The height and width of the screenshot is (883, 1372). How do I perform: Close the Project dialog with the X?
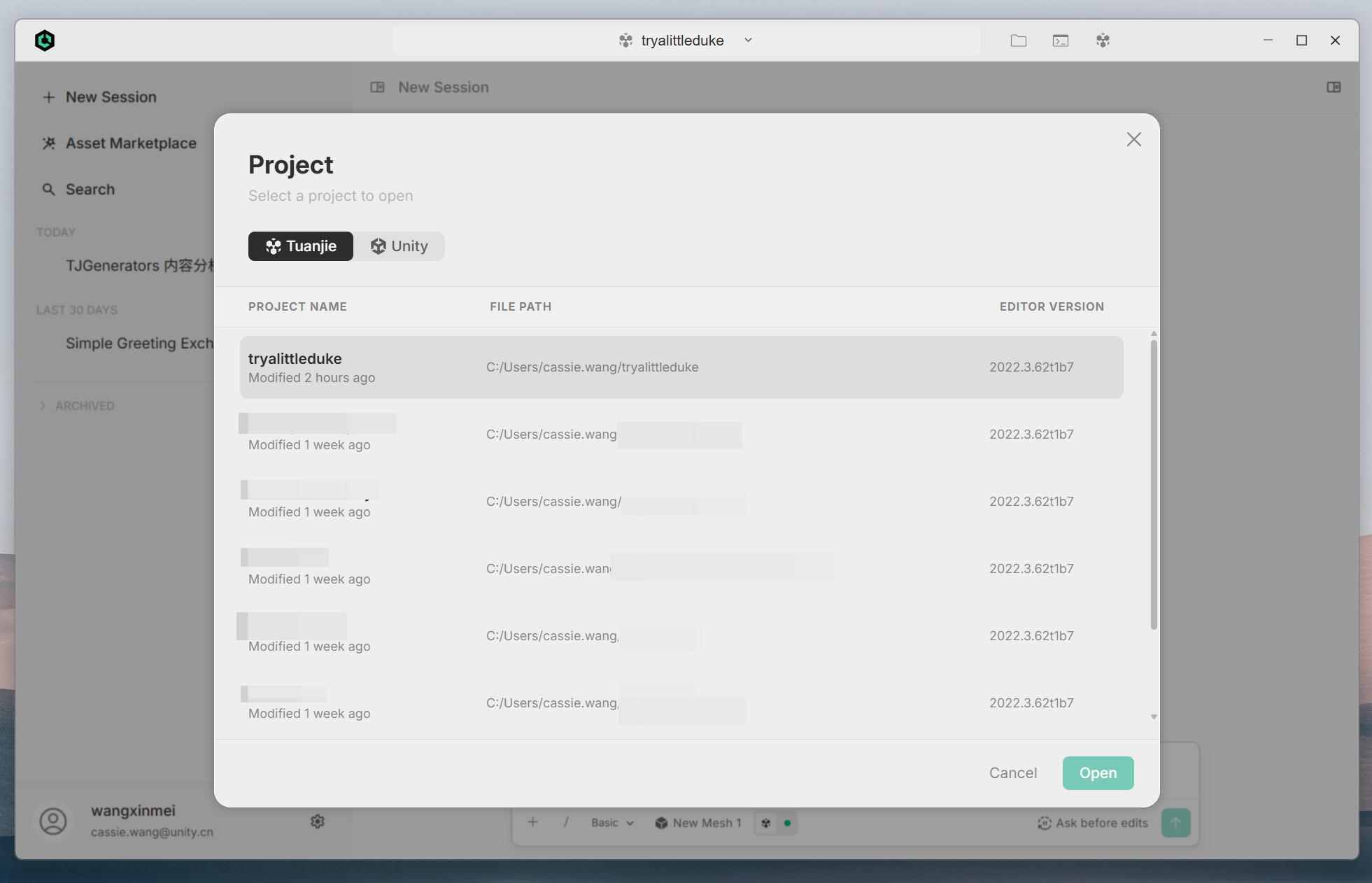click(1133, 139)
